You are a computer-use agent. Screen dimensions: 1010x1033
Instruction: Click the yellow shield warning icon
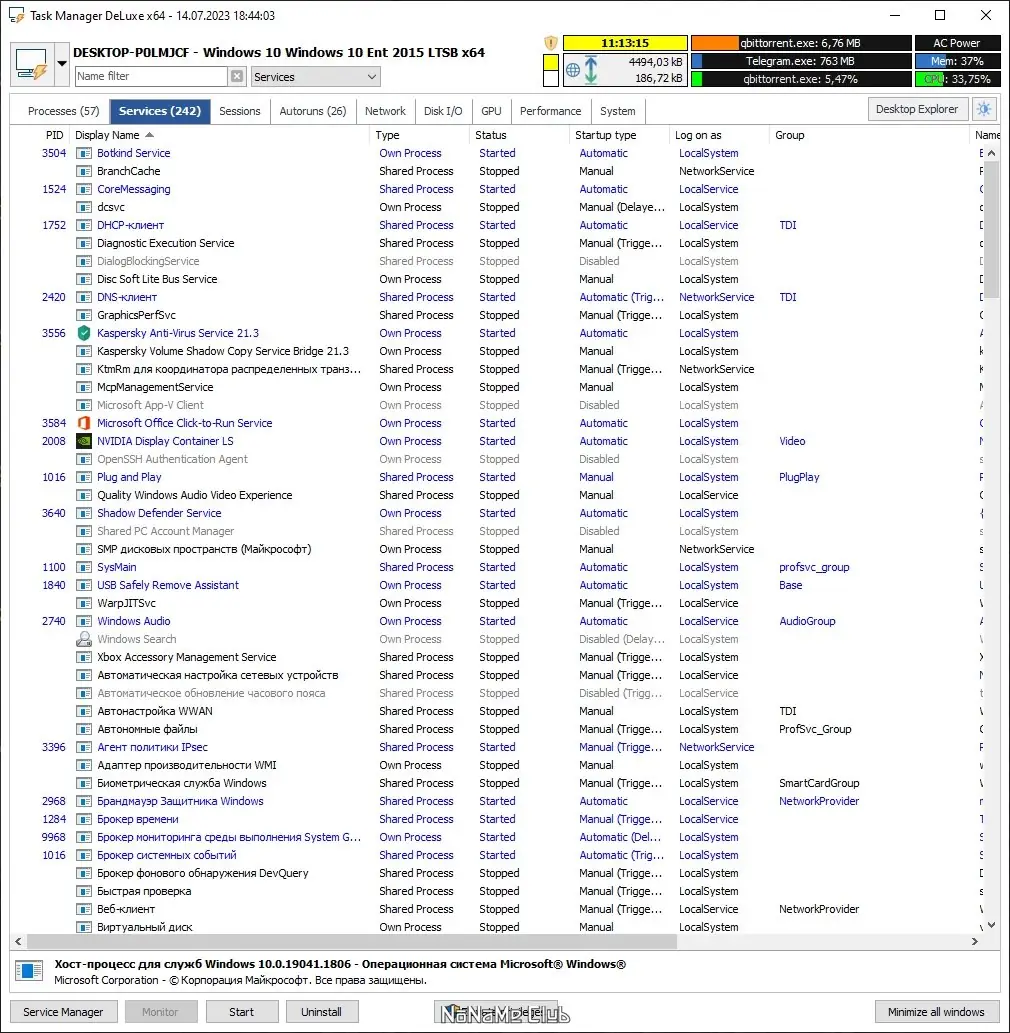pos(551,43)
